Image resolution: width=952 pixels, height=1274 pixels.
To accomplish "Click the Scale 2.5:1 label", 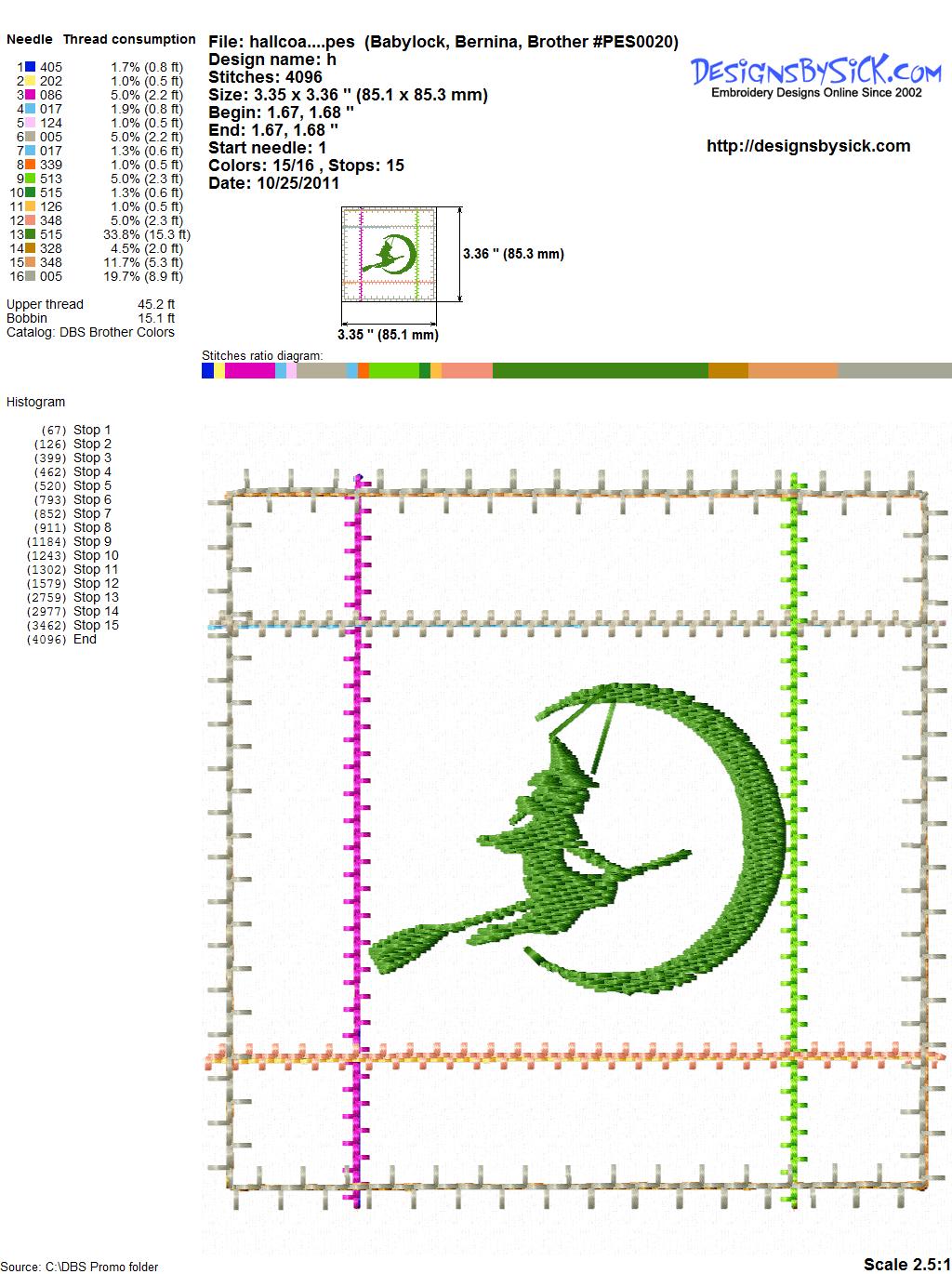I will click(x=906, y=1264).
